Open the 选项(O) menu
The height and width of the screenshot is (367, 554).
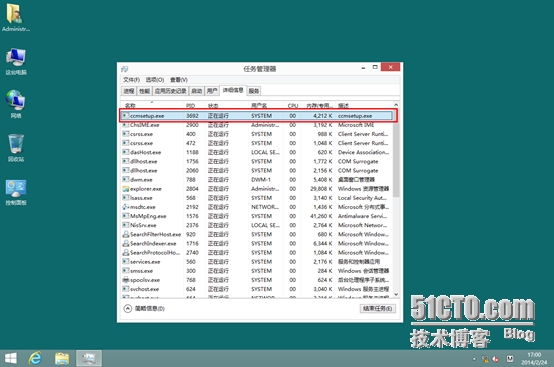155,80
